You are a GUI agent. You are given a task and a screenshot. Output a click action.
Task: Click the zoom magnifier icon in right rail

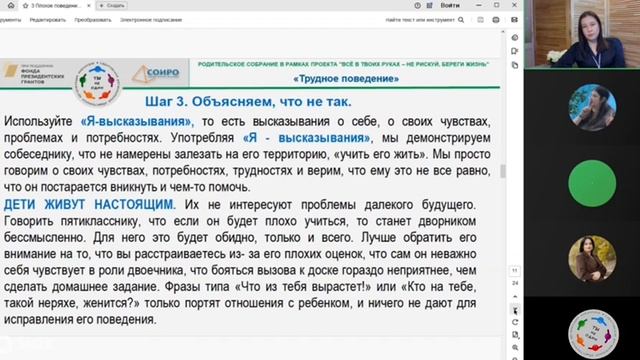pos(515,347)
